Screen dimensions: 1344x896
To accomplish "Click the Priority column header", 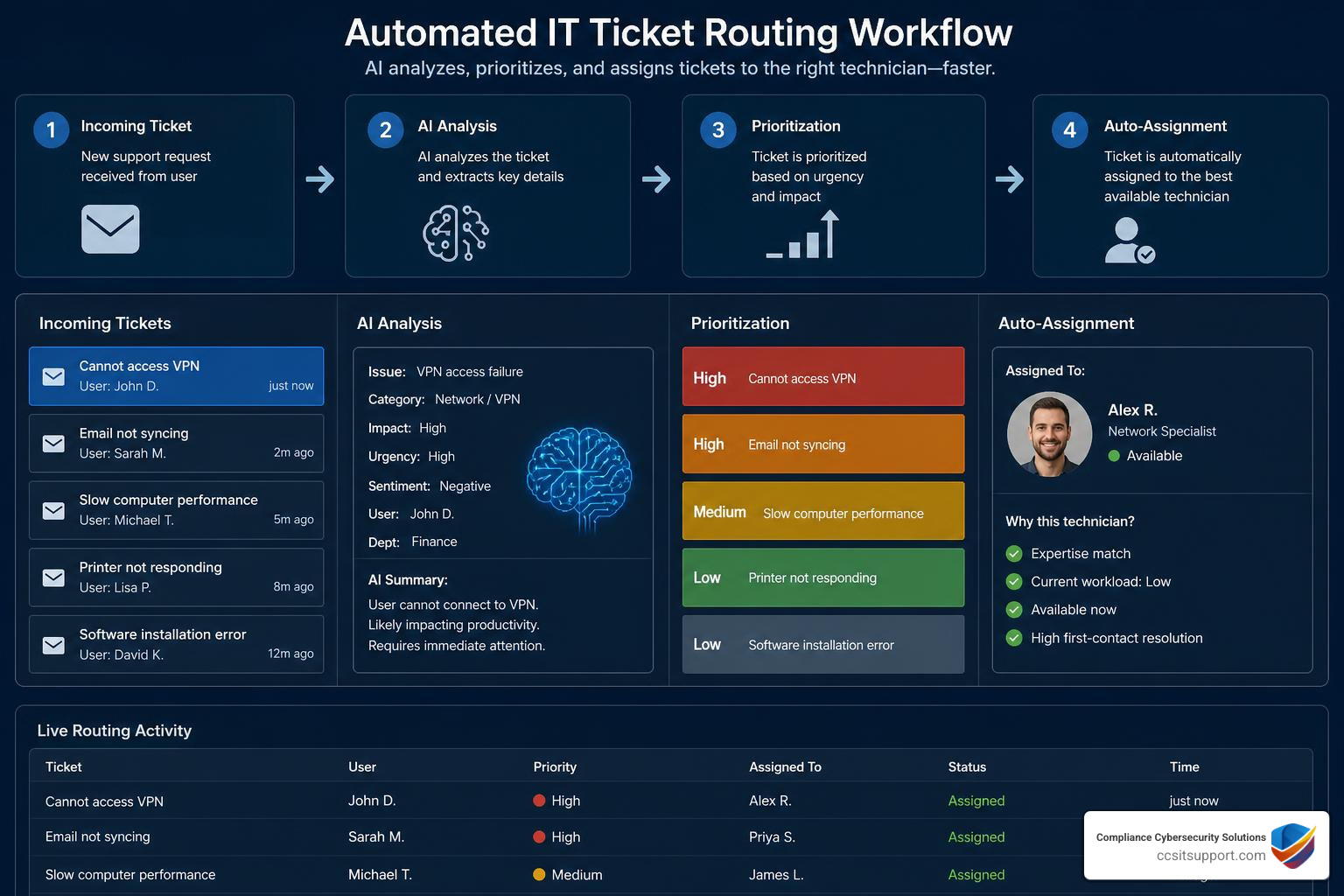I will tap(555, 766).
